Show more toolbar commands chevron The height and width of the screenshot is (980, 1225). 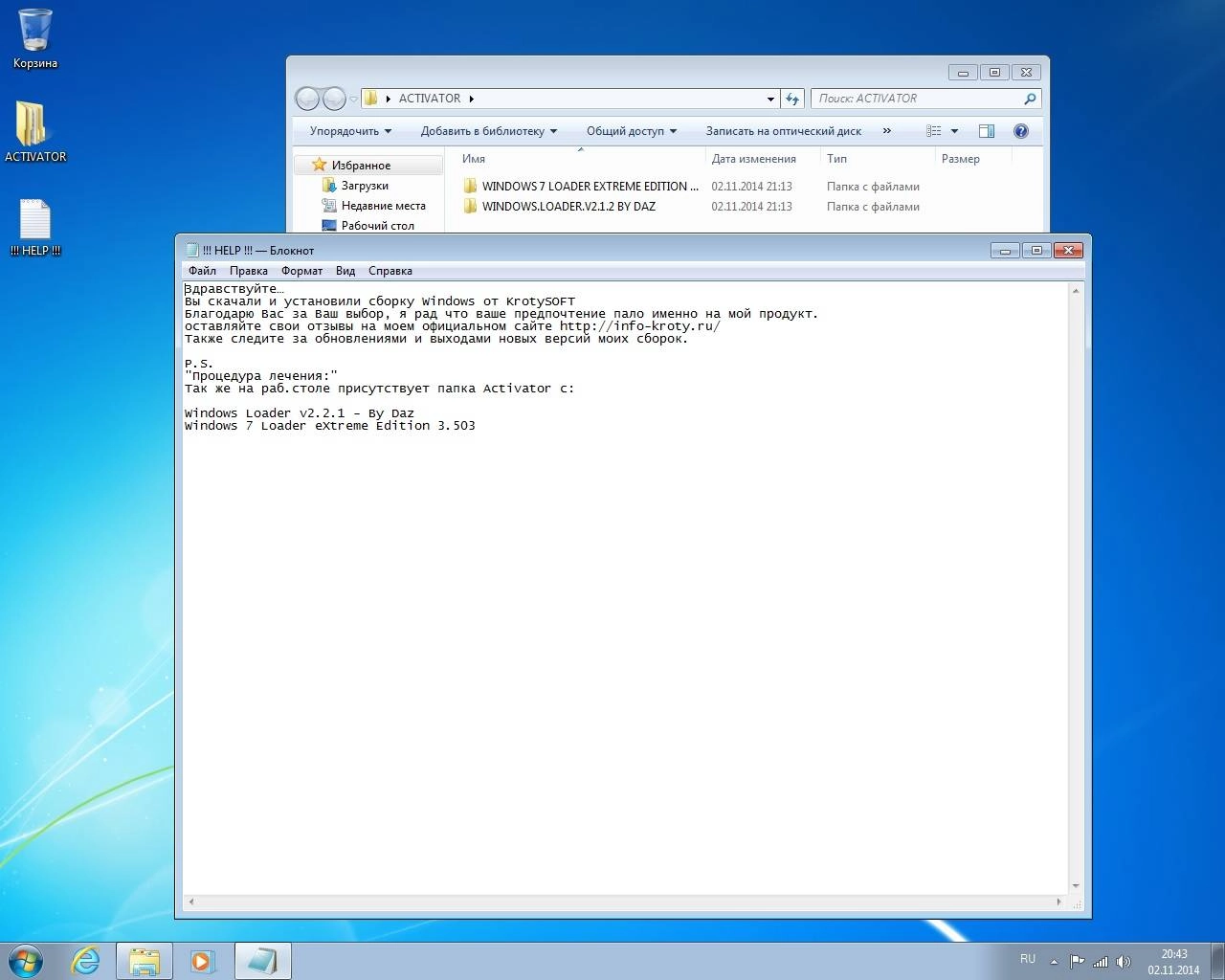[886, 131]
